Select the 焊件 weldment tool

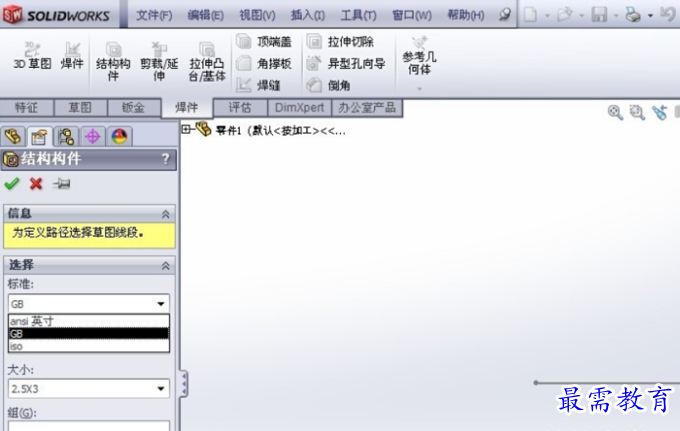[72, 56]
